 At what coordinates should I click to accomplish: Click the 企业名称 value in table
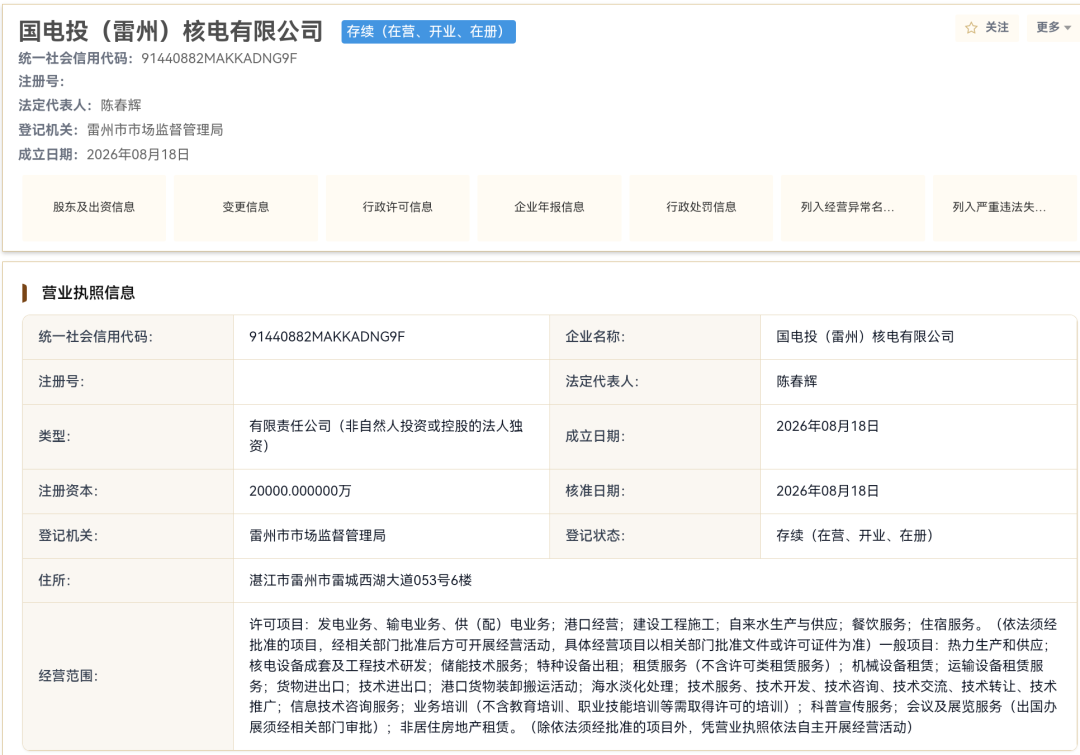tap(865, 337)
